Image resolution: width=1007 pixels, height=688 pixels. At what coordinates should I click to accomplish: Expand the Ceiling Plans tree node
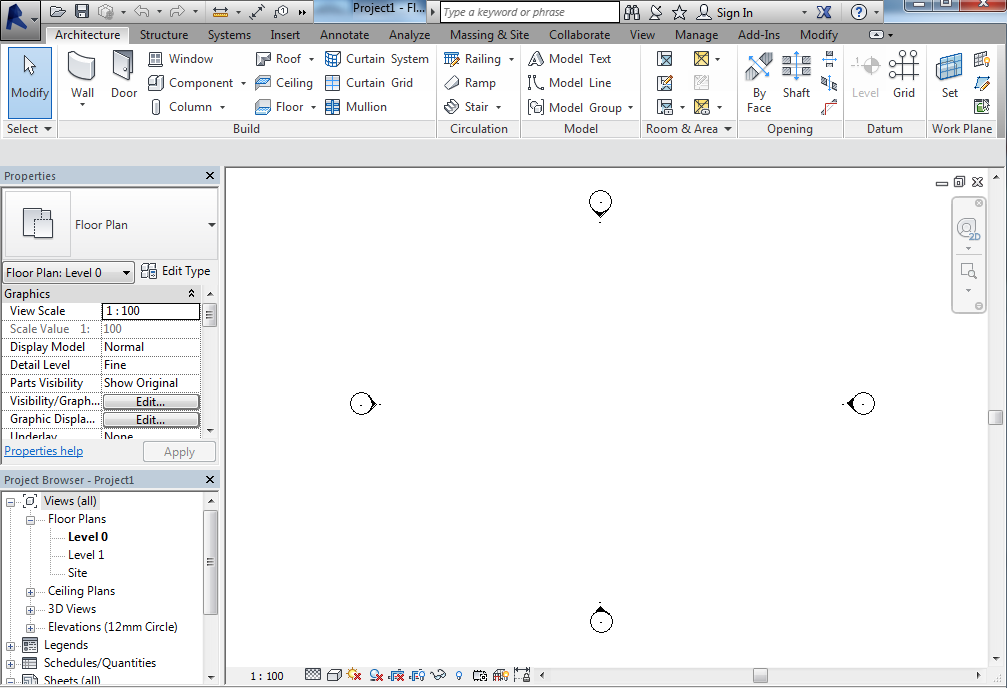point(31,591)
